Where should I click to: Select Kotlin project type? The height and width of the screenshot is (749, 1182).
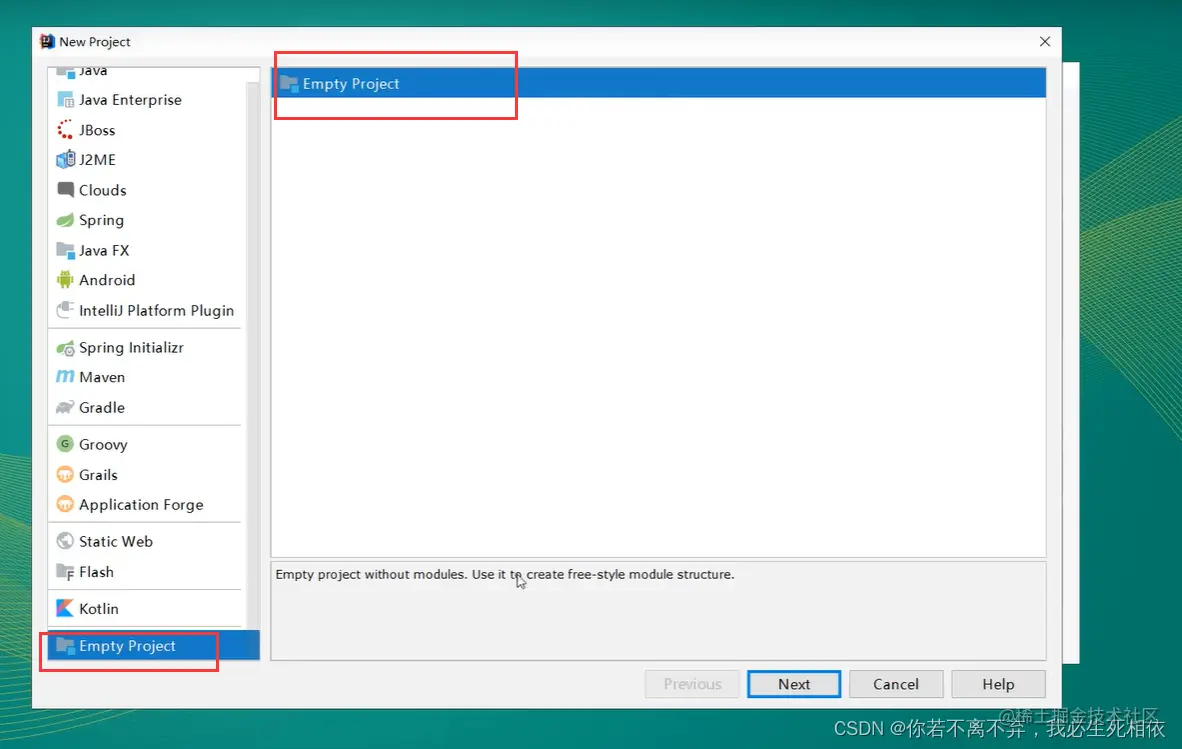point(145,608)
